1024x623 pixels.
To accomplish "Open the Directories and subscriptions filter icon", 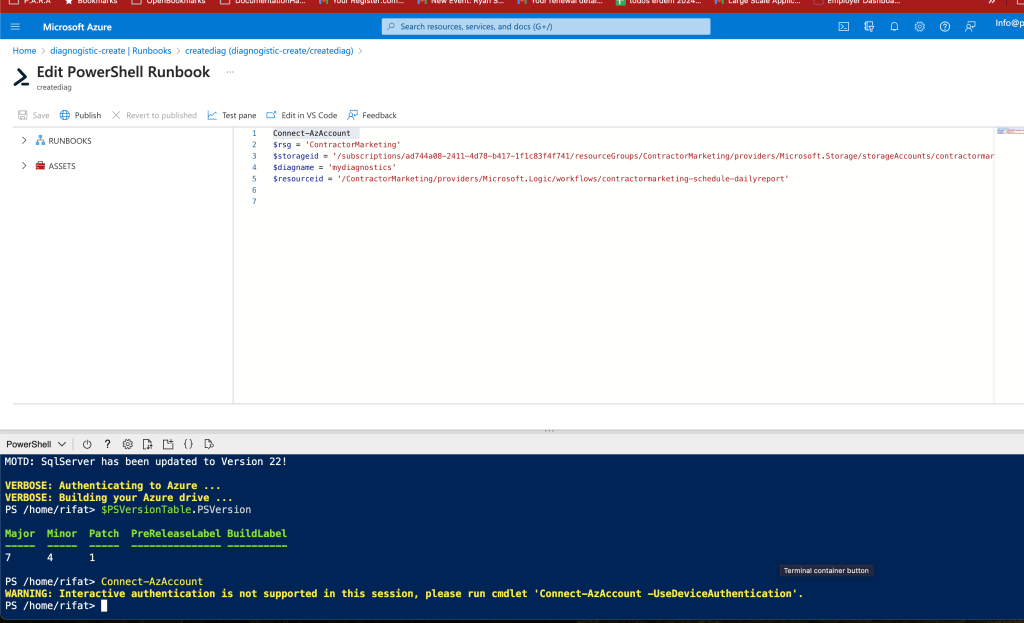I will [x=869, y=27].
